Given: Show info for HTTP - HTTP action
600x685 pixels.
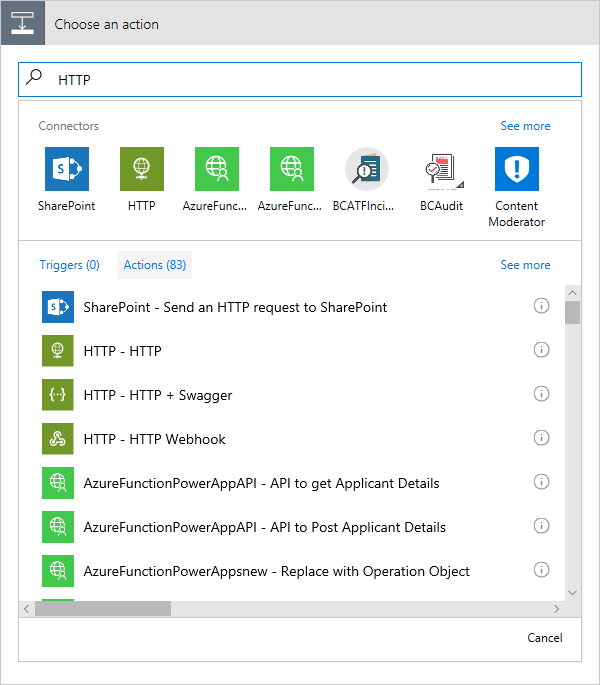Looking at the screenshot, I should pos(541,349).
